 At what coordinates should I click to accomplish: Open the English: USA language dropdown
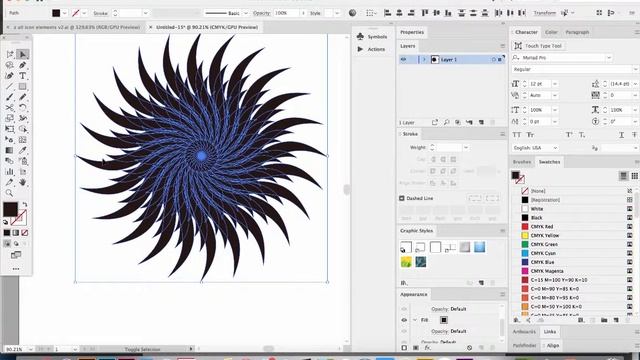[x=555, y=148]
